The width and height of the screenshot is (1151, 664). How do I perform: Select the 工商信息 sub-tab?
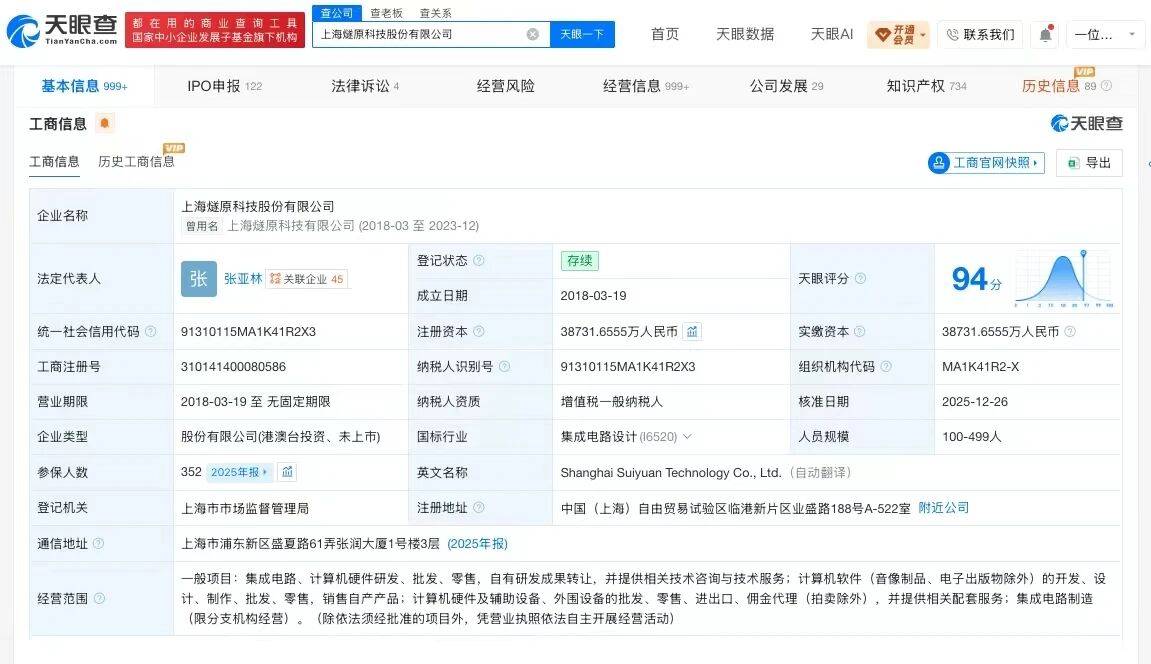click(x=54, y=161)
